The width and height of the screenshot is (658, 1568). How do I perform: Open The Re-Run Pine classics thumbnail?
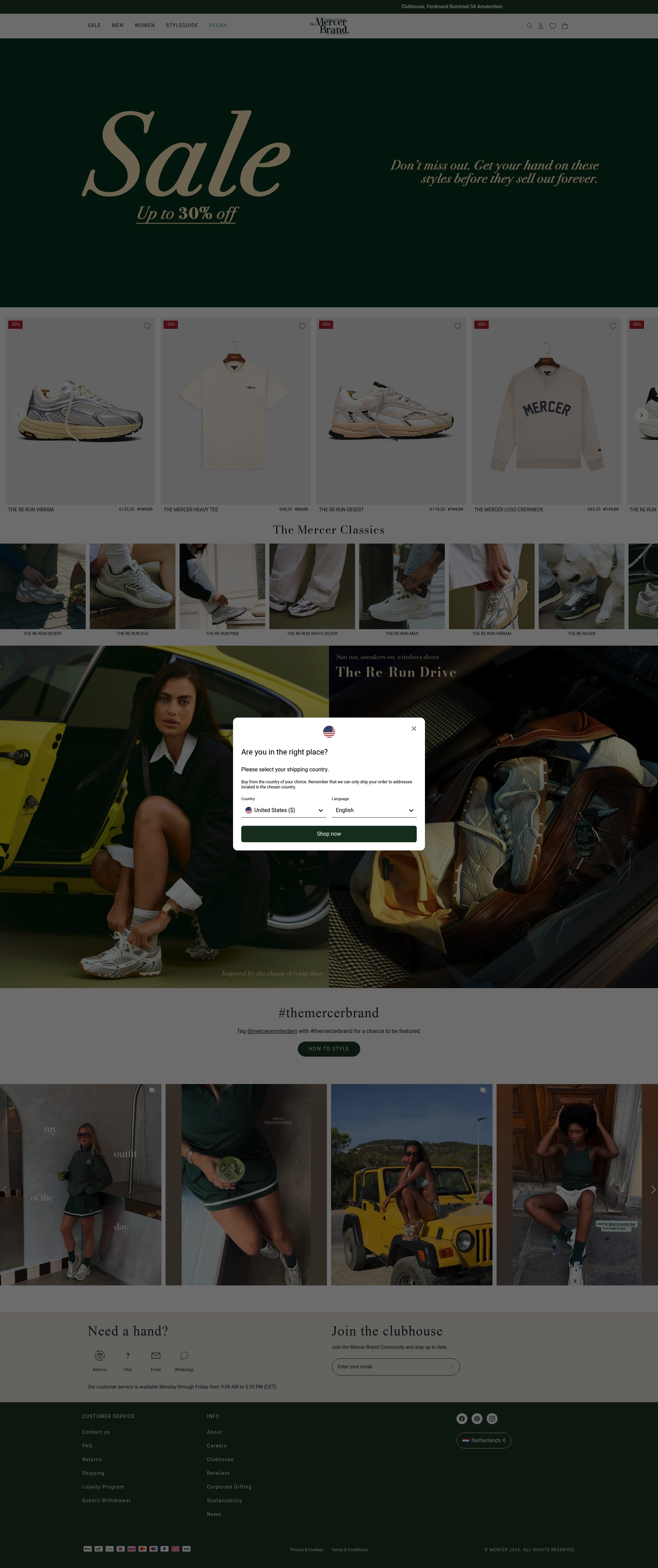click(x=222, y=586)
